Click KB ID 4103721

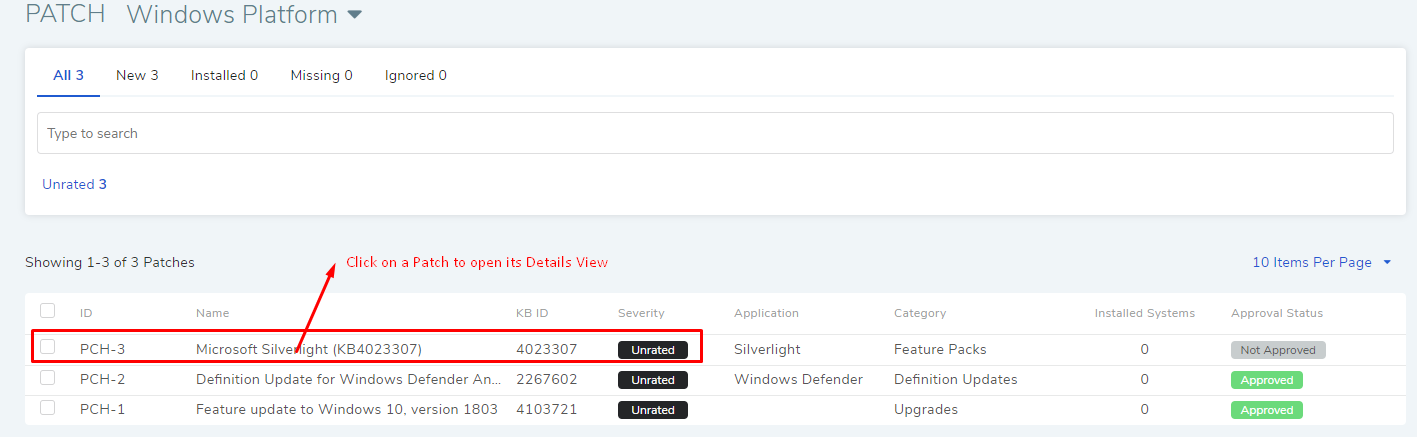pos(546,409)
